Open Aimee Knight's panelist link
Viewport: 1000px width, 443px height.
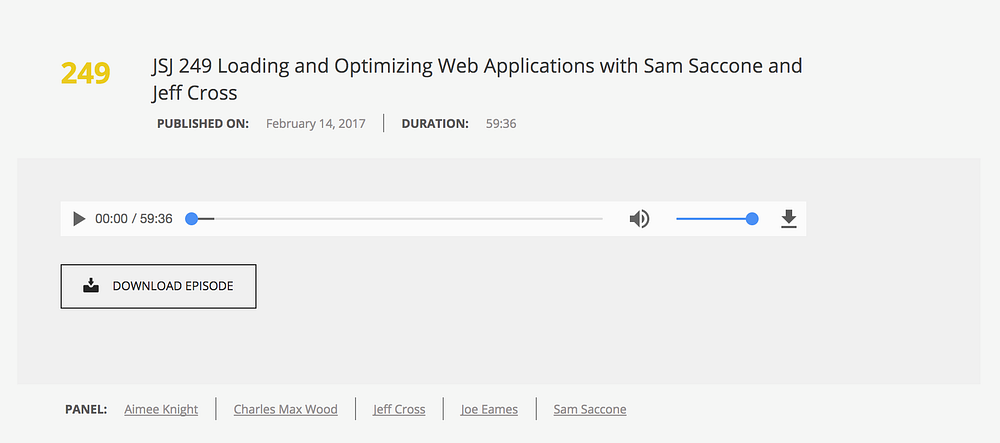click(161, 409)
